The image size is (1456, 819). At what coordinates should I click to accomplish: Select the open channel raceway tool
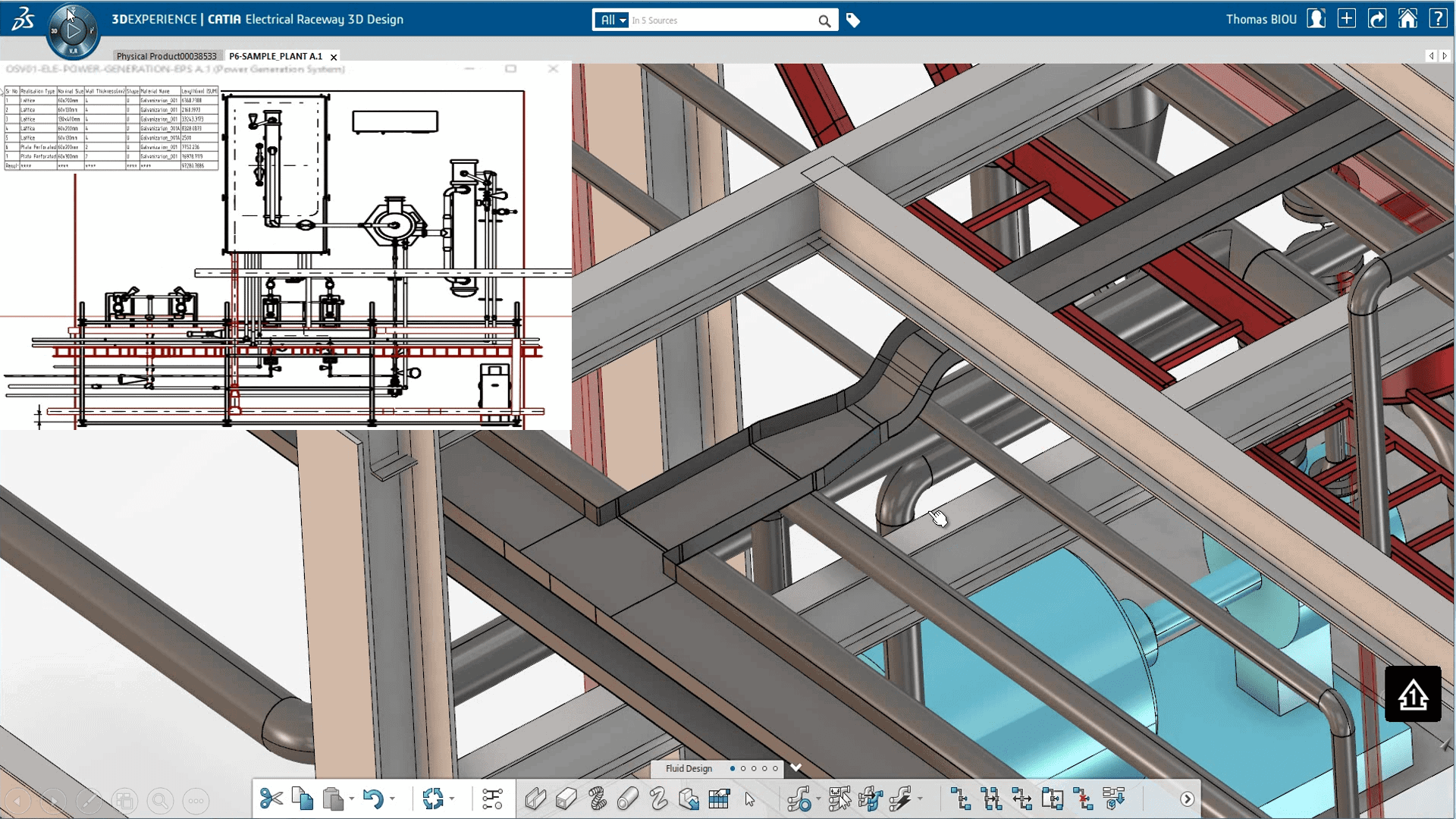click(x=535, y=799)
